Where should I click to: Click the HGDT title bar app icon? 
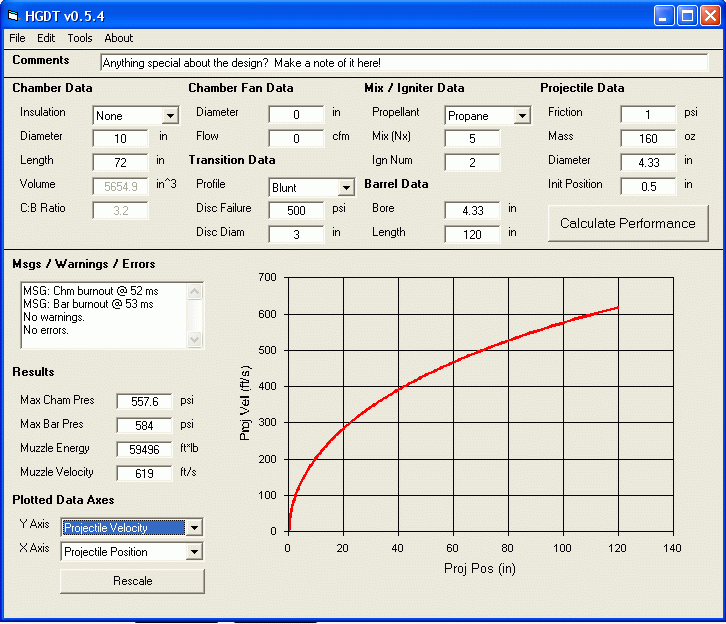pos(14,15)
